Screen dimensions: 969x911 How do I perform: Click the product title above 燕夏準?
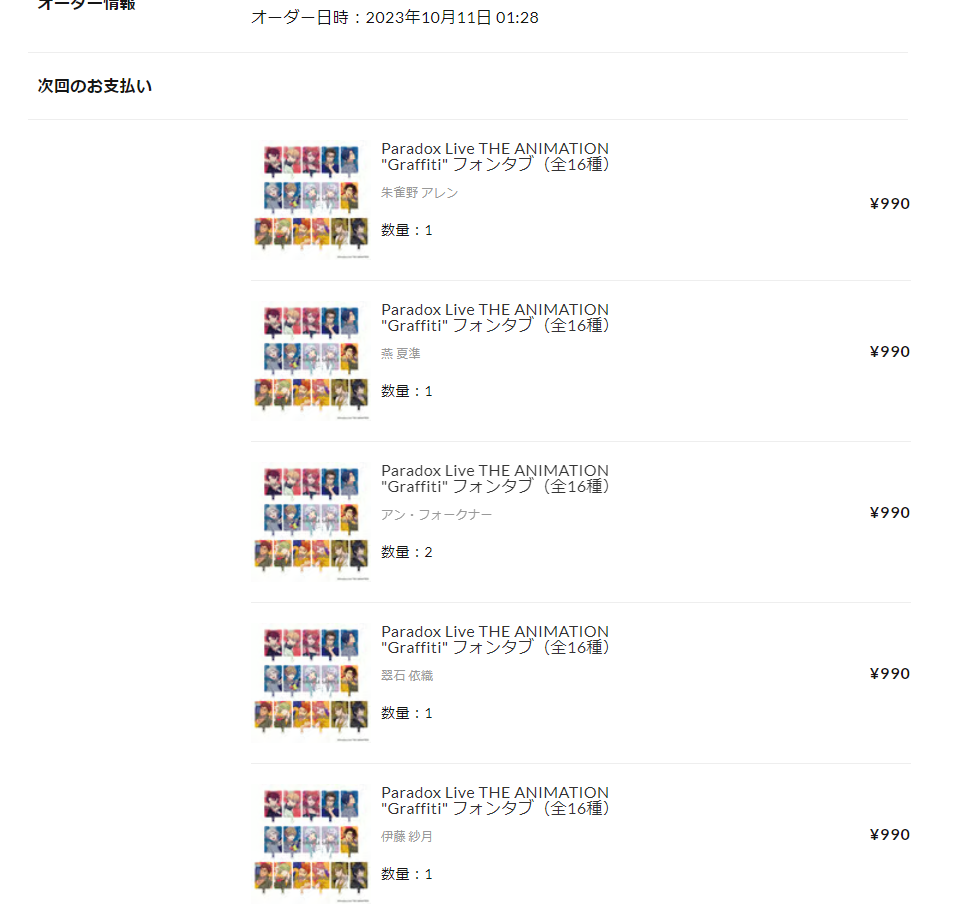tap(495, 318)
